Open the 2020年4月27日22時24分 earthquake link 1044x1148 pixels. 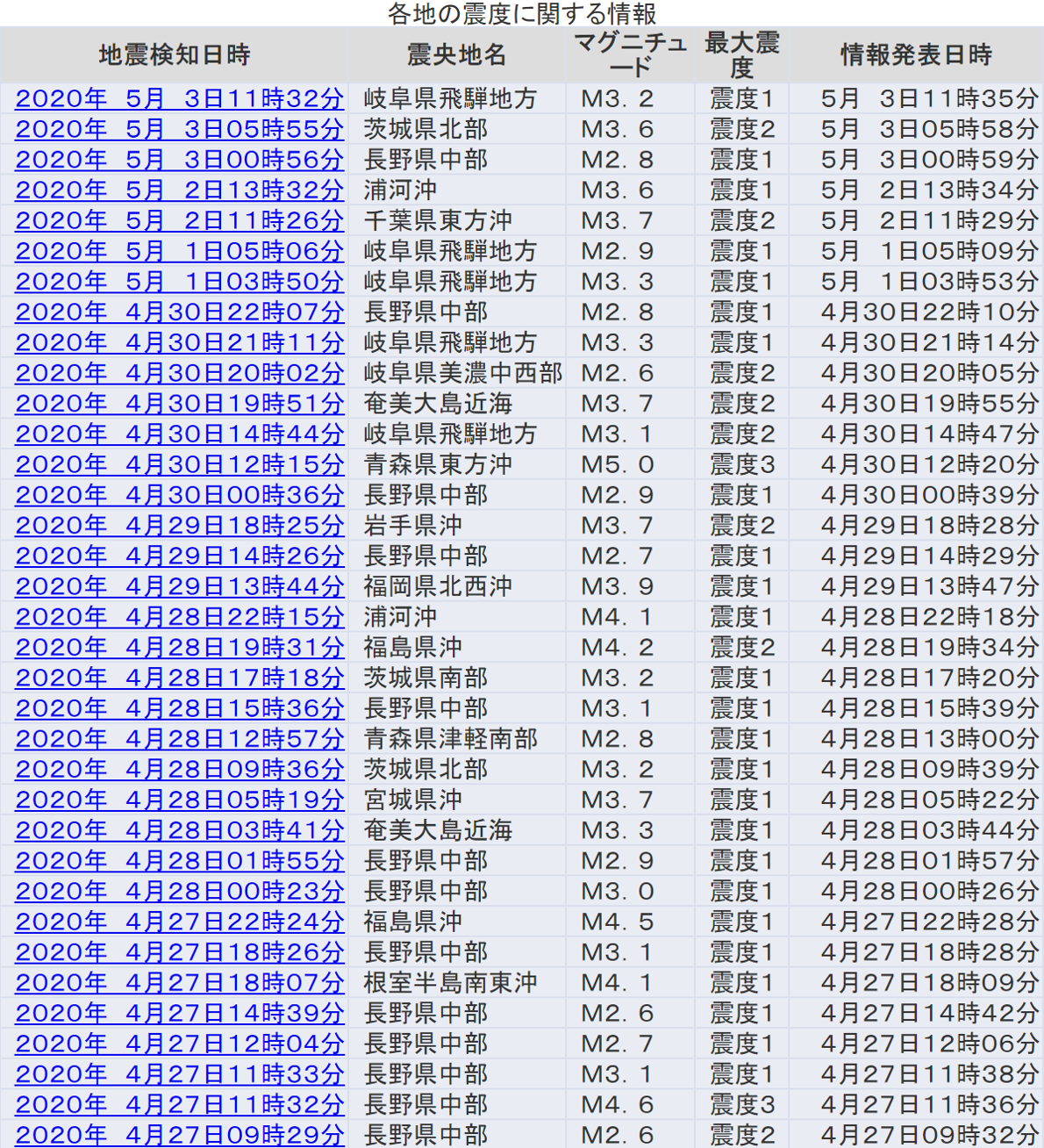click(179, 922)
